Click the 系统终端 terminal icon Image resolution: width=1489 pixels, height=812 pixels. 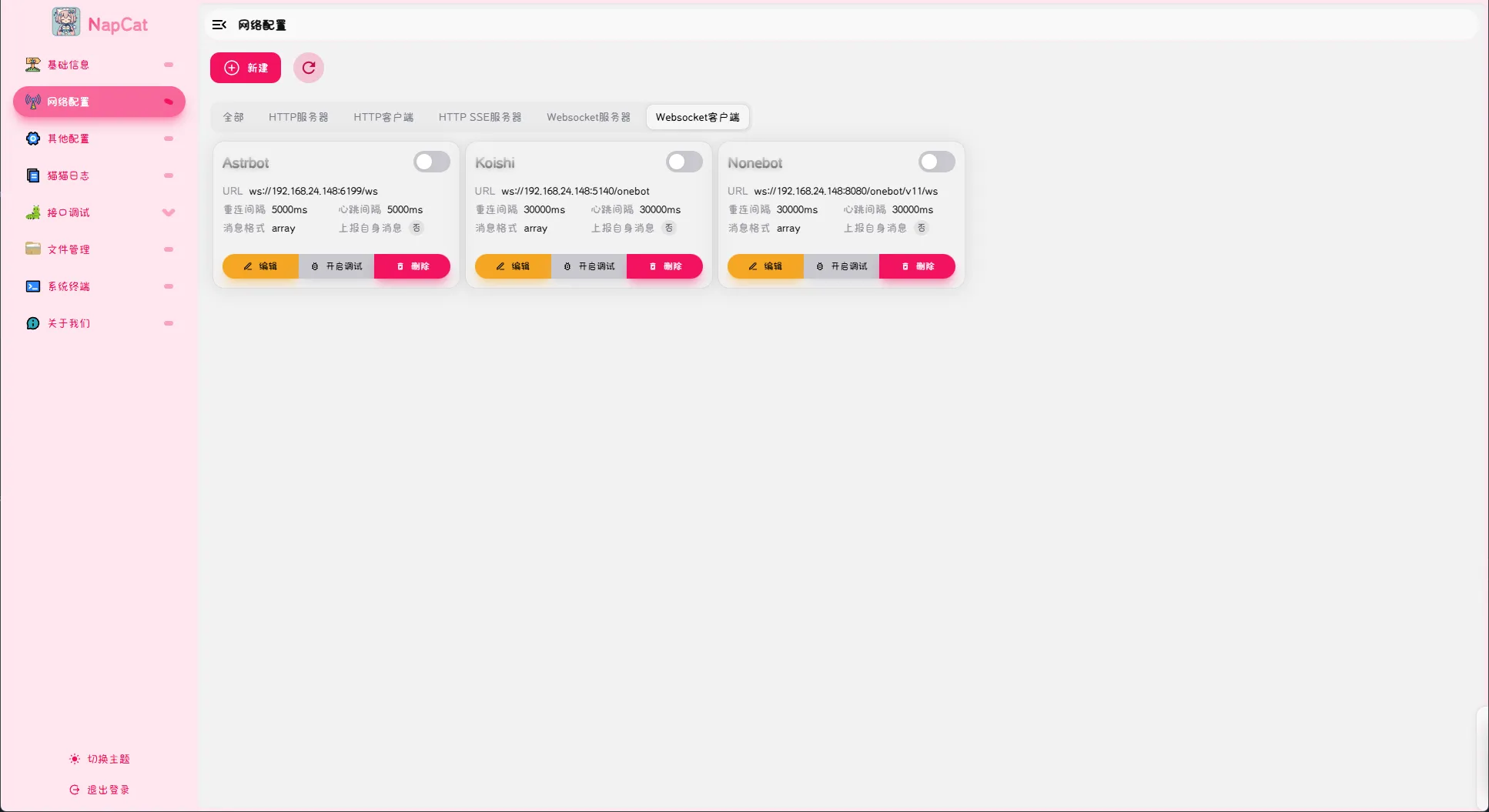point(33,286)
